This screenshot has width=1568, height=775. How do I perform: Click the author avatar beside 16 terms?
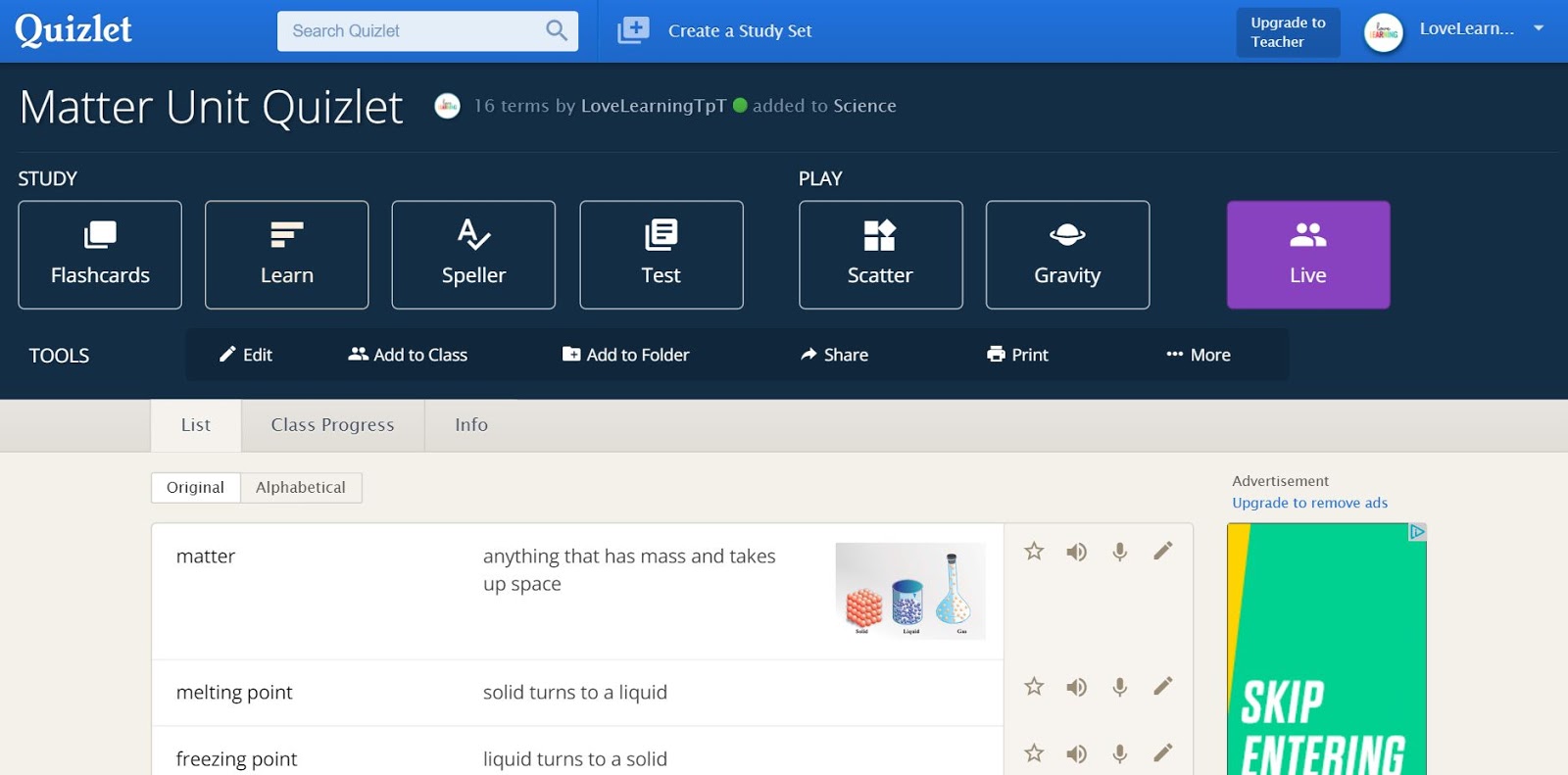[447, 105]
